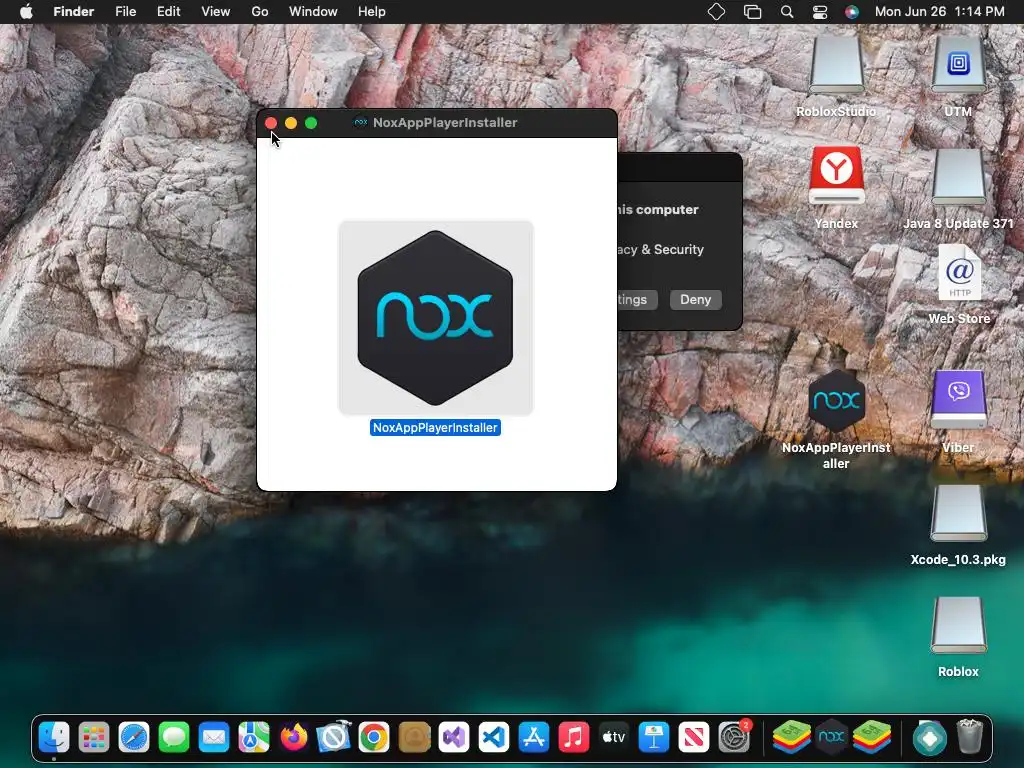Zoom the NoxAppPlayerInstaller window with the green button
The image size is (1024, 768).
[312, 123]
